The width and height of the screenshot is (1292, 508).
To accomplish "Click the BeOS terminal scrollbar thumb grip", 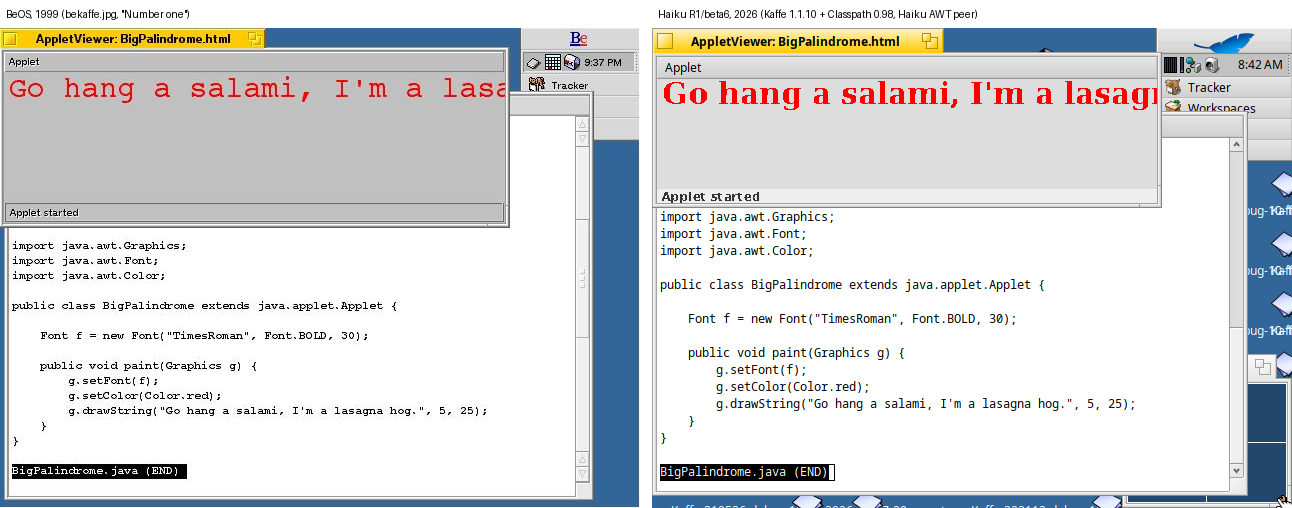I will [x=583, y=277].
